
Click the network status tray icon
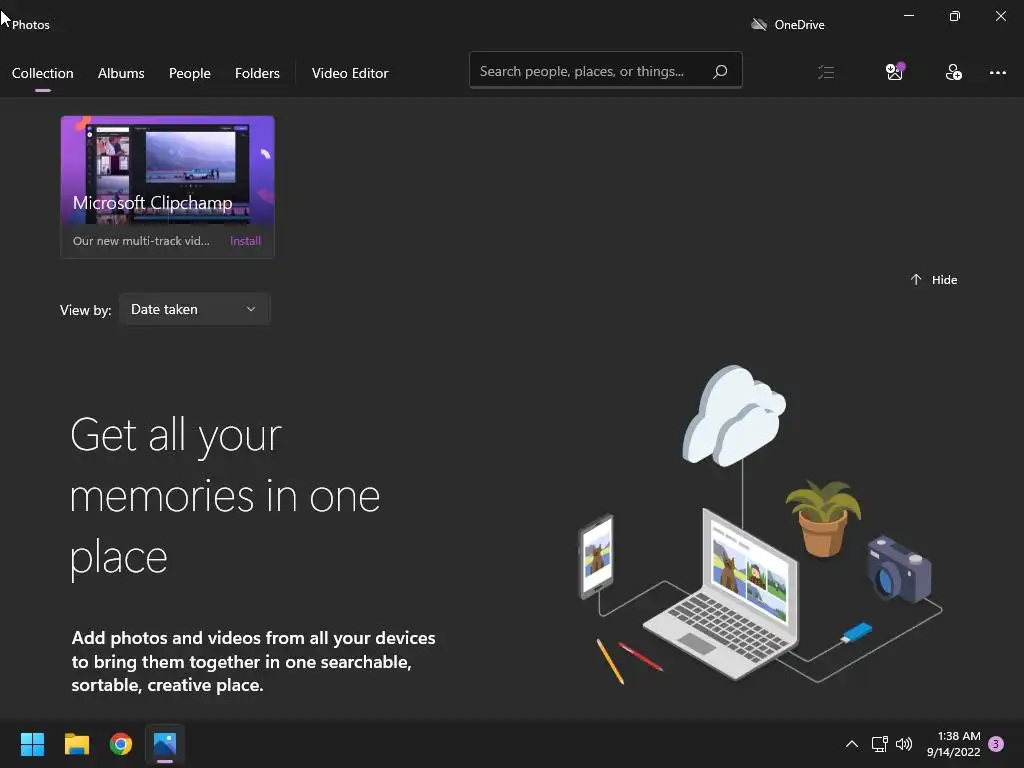[879, 744]
